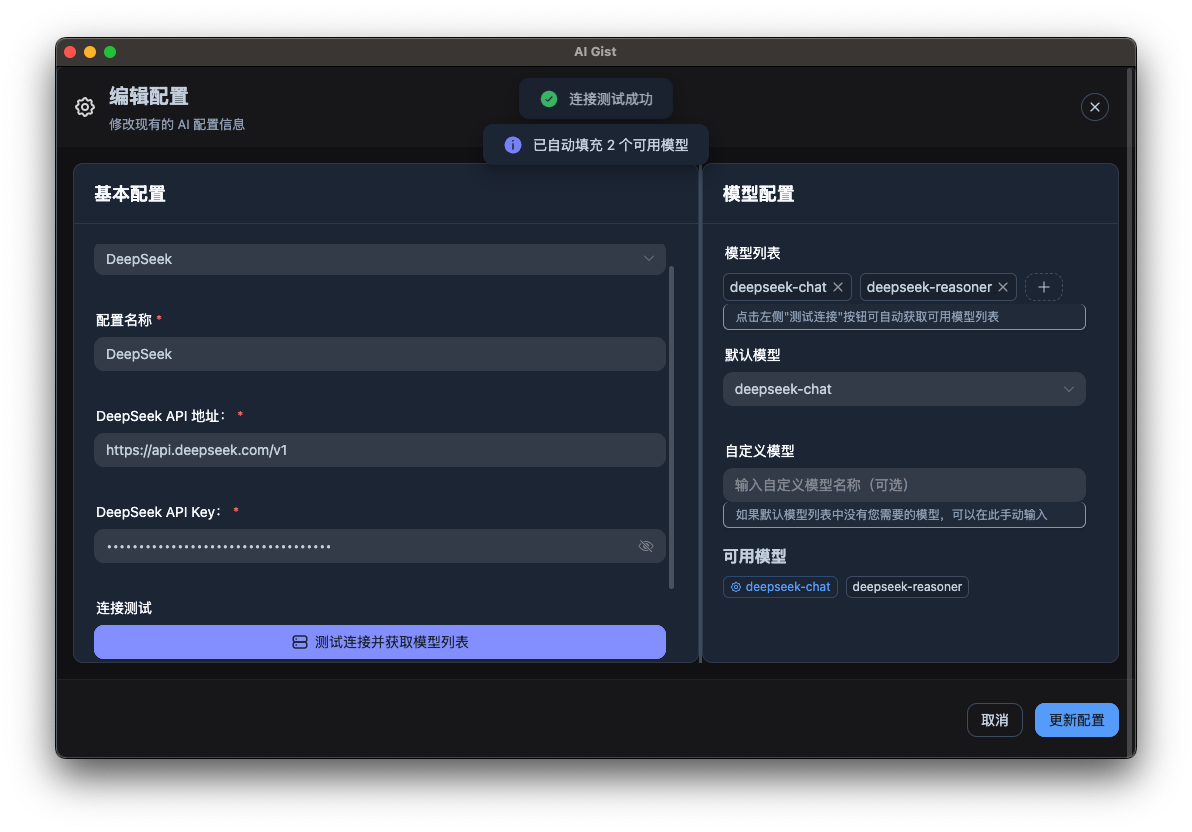Close the edit configuration dialog
Viewport: 1192px width, 832px height.
coord(1094,107)
